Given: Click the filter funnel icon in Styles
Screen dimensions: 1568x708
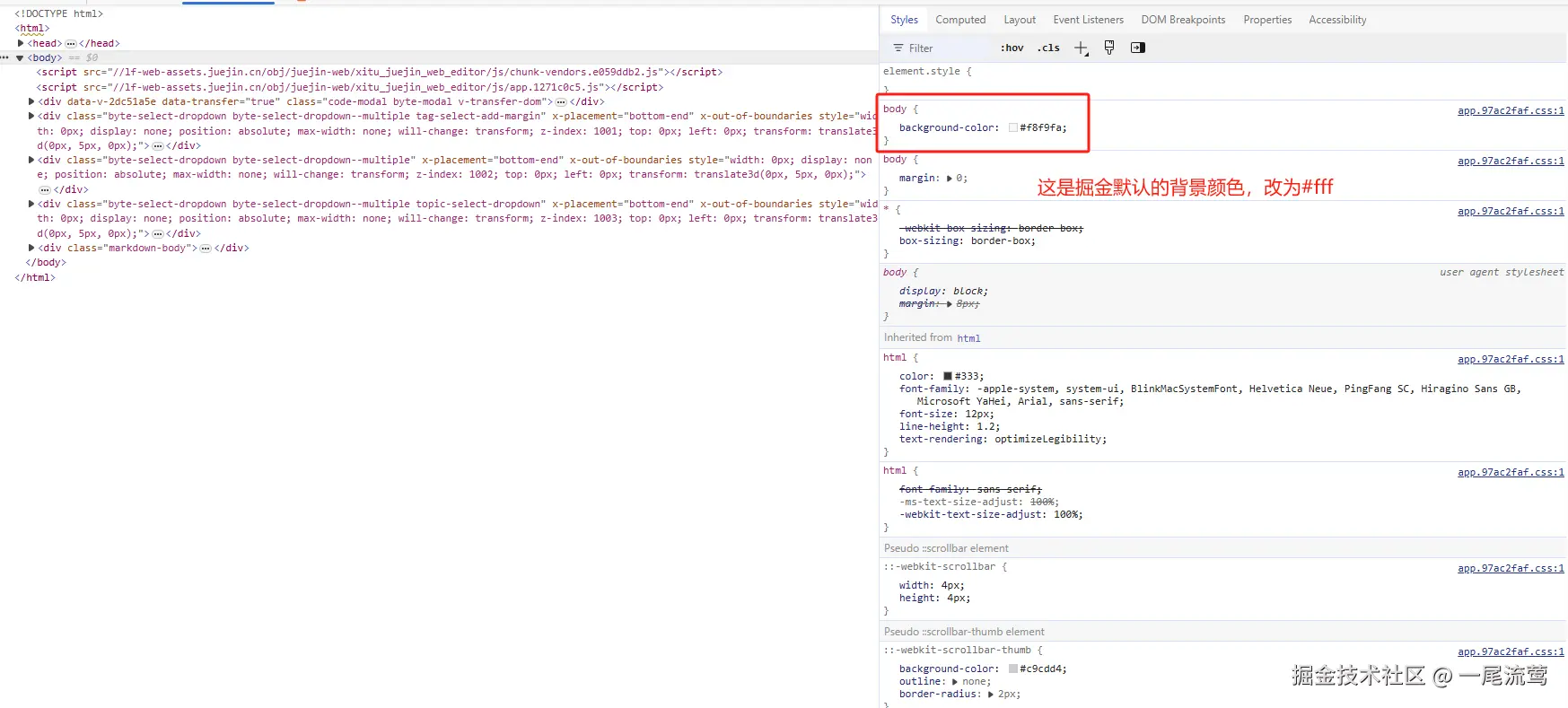Looking at the screenshot, I should (898, 48).
